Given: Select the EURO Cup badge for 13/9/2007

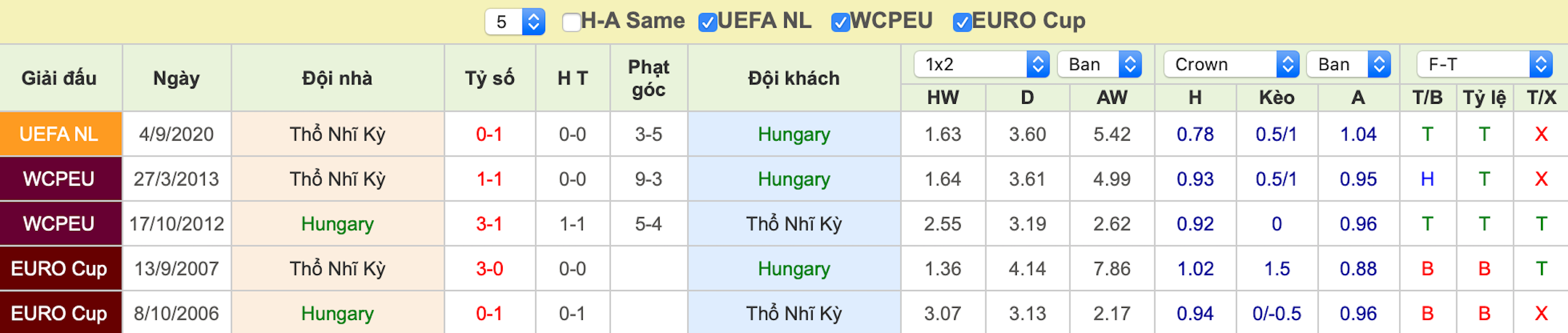Looking at the screenshot, I should click(x=60, y=268).
